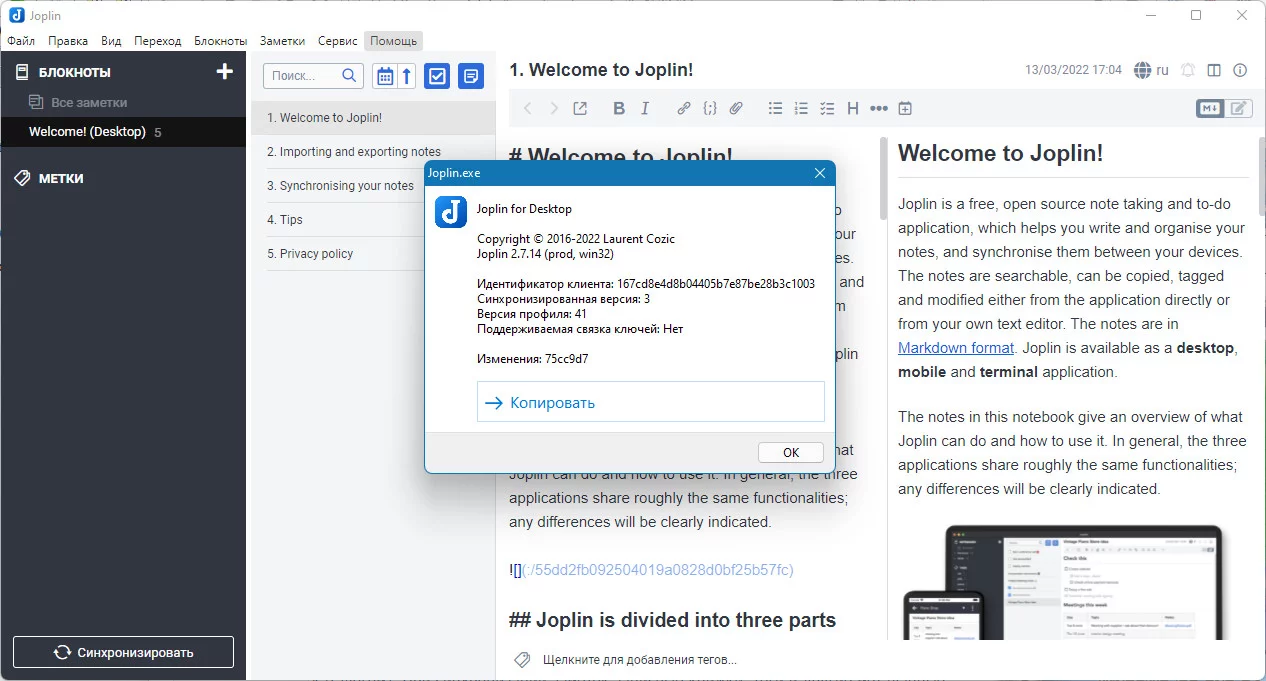Open note in external editor icon
Viewport: 1266px width, 681px height.
pyautogui.click(x=580, y=108)
